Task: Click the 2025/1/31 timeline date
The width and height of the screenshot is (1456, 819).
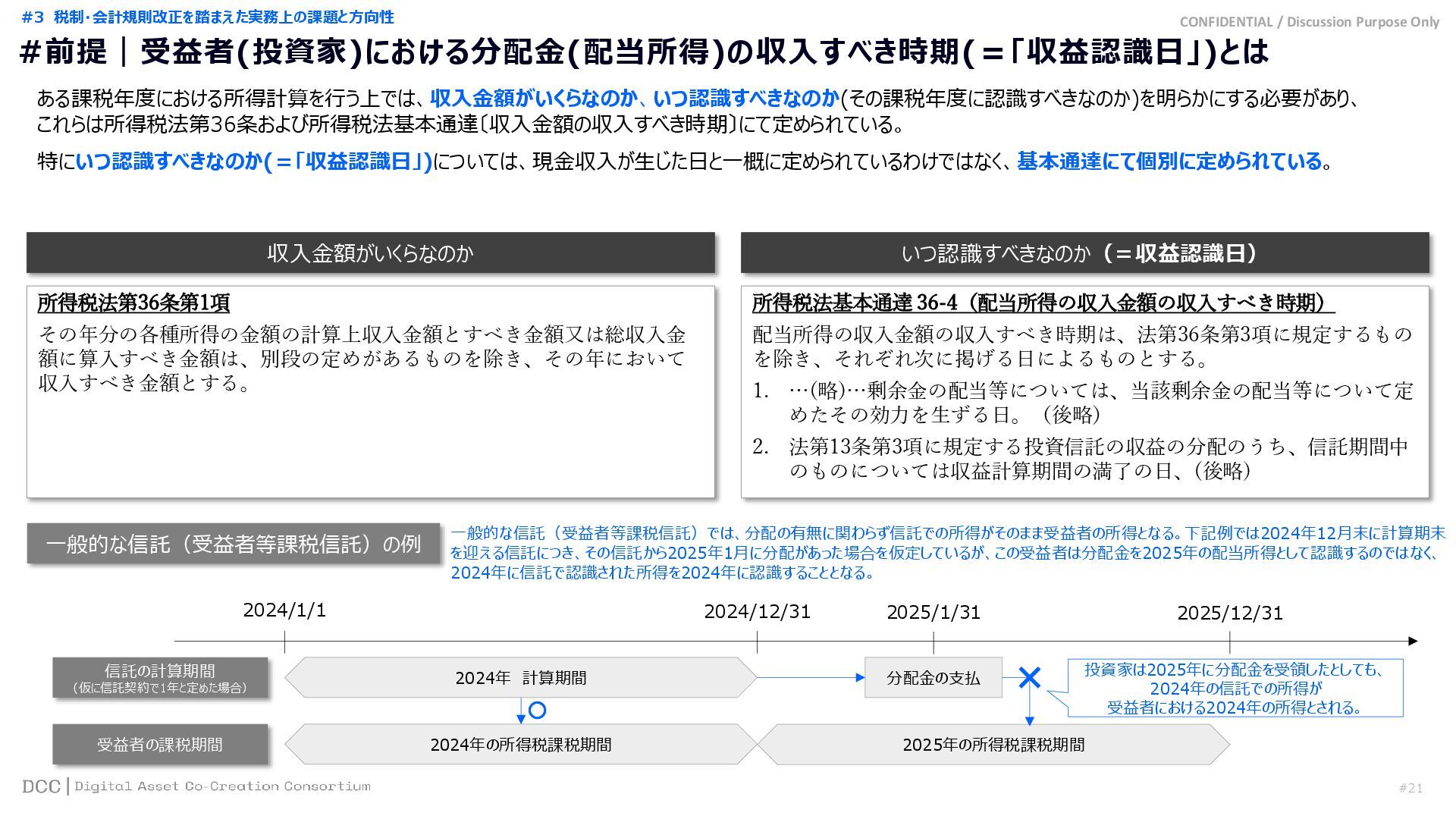Action: pos(934,613)
